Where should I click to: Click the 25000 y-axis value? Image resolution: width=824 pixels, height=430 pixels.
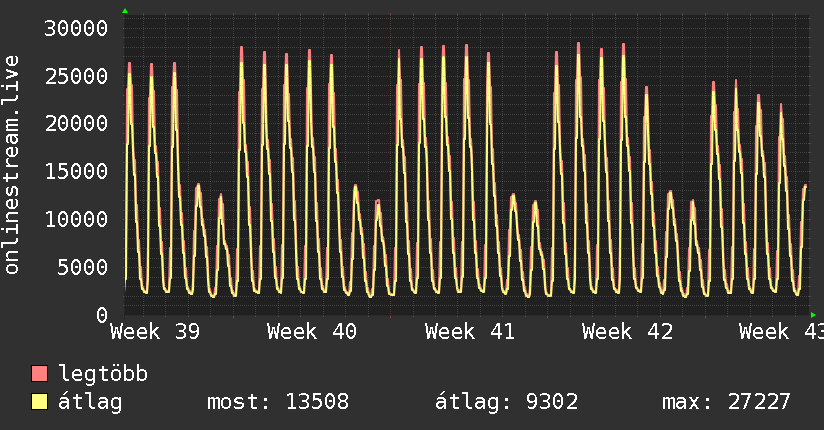point(76,77)
